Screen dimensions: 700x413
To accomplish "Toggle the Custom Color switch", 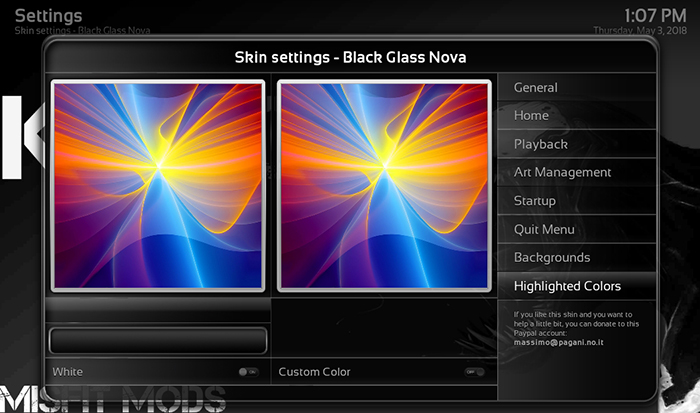I will tap(475, 372).
